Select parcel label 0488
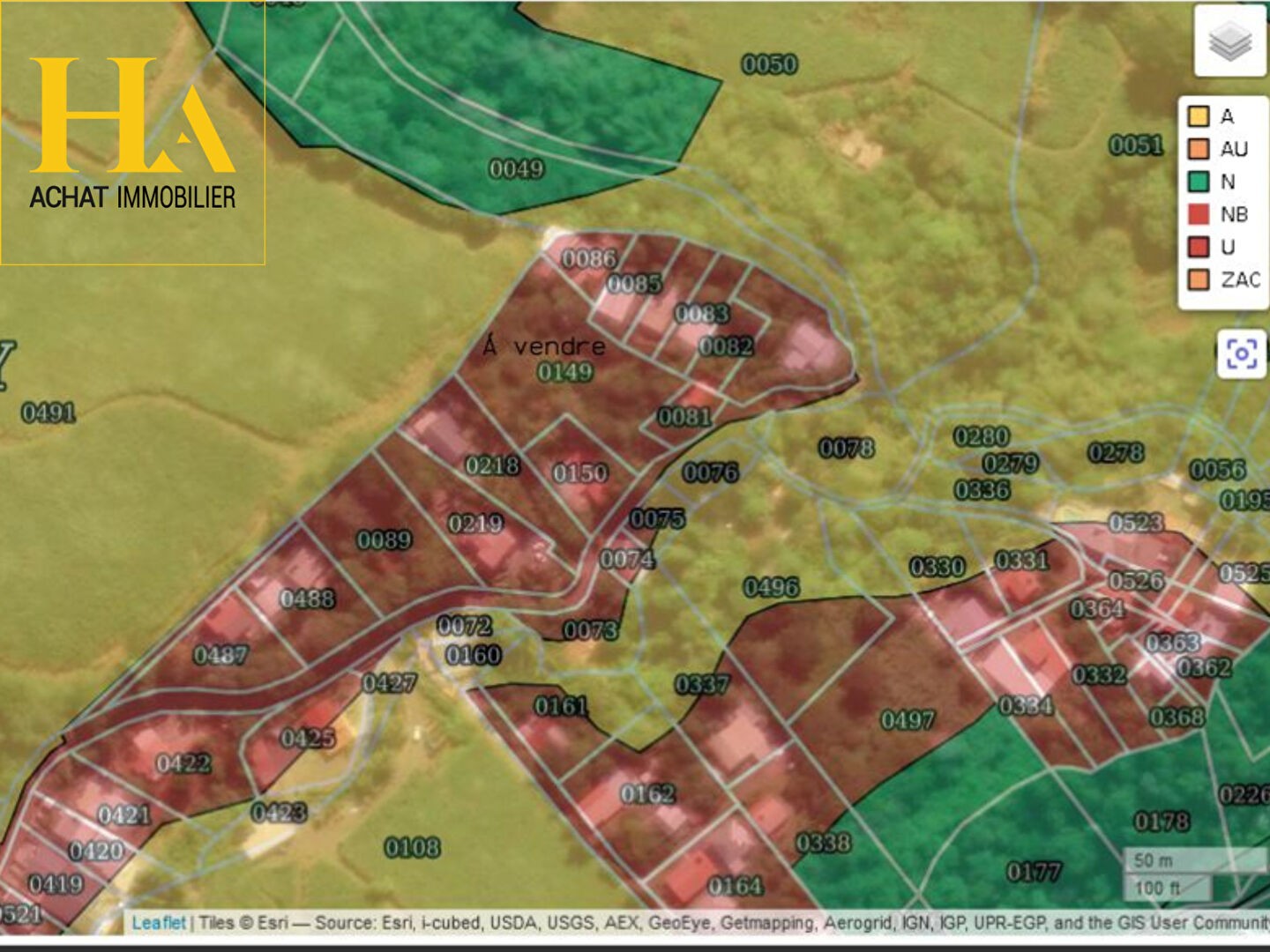 tap(307, 599)
